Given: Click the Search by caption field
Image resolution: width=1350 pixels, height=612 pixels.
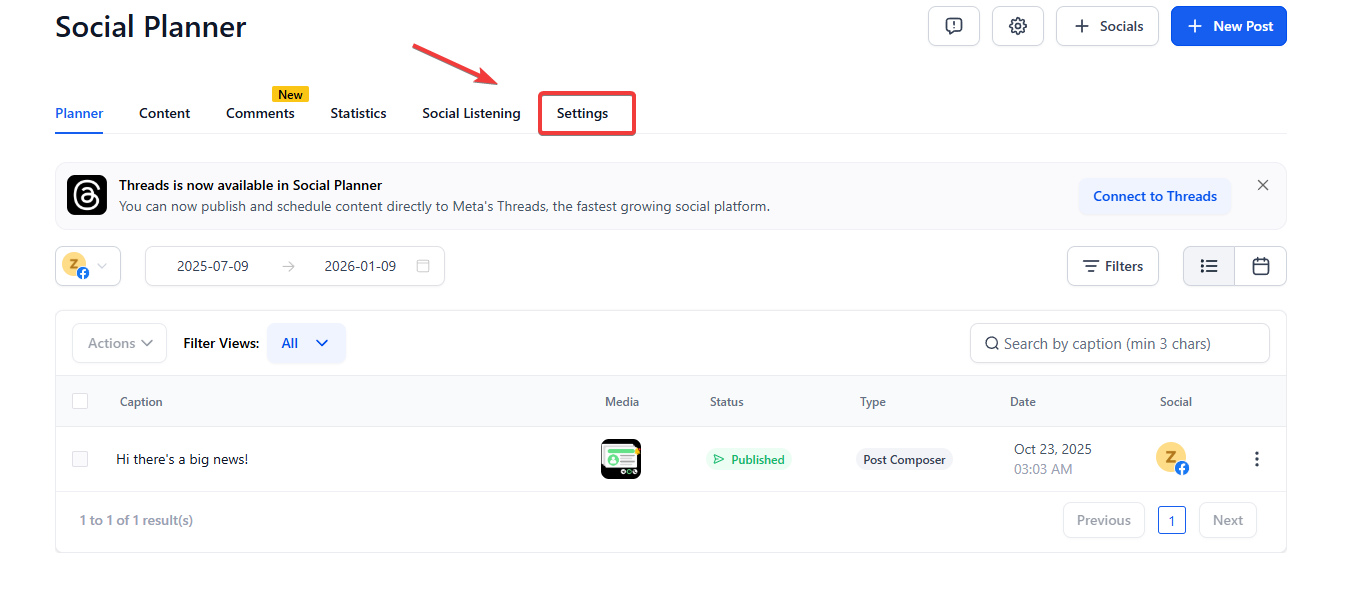Looking at the screenshot, I should tap(1120, 343).
